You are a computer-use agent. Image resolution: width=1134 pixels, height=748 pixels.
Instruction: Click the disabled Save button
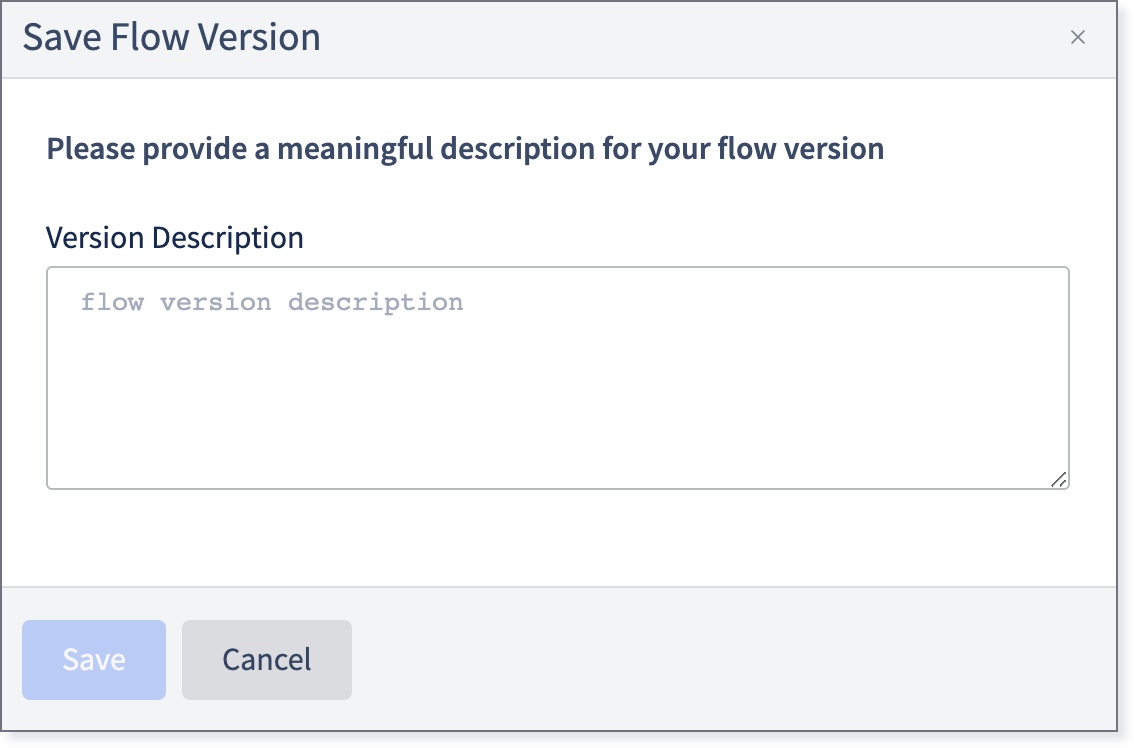coord(94,660)
